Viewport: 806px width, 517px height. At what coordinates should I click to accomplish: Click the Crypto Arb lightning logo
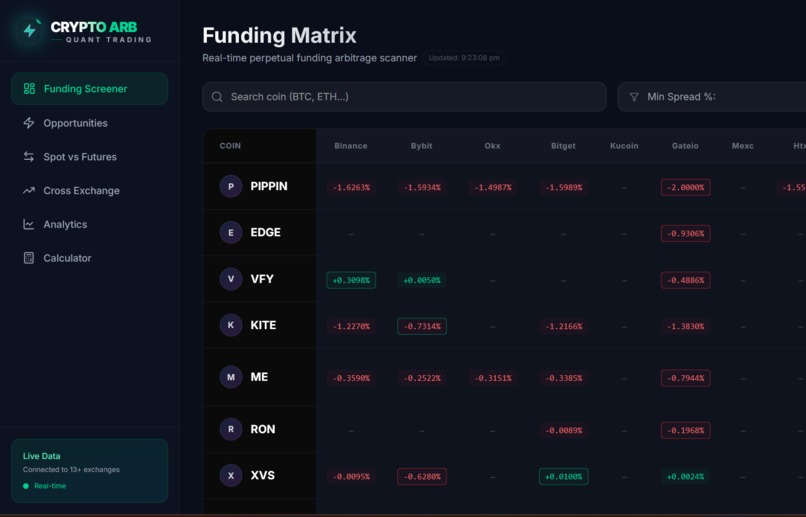tap(30, 30)
